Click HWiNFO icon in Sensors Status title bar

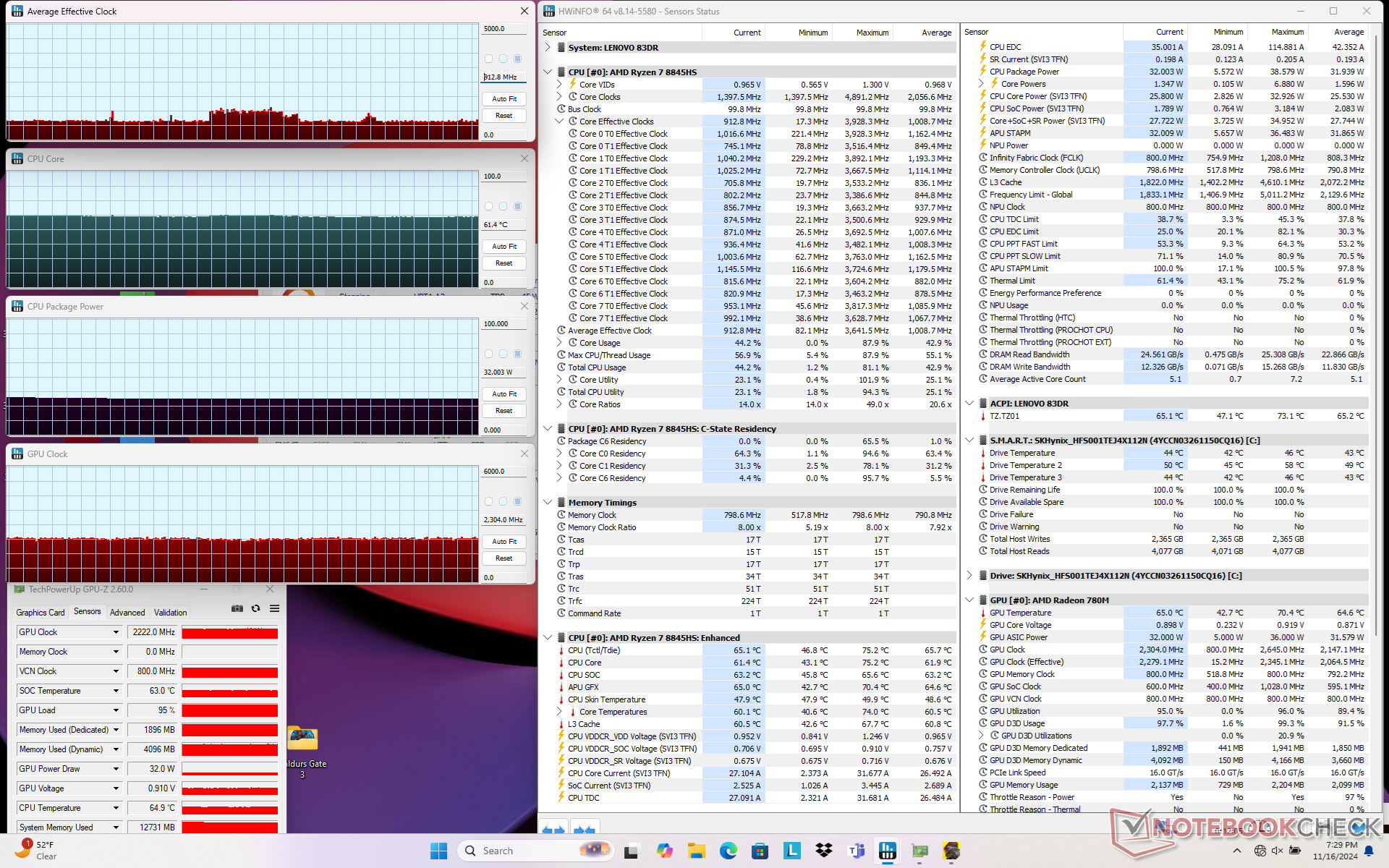click(549, 11)
